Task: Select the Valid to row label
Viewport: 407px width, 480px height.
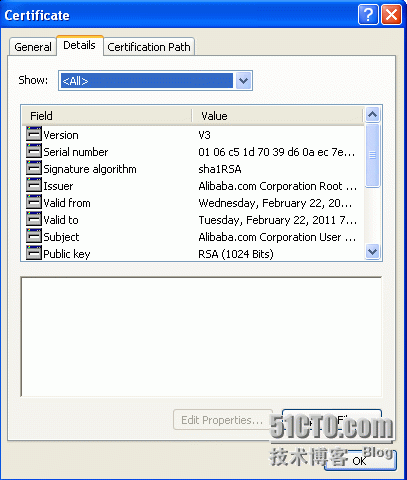Action: (x=61, y=220)
